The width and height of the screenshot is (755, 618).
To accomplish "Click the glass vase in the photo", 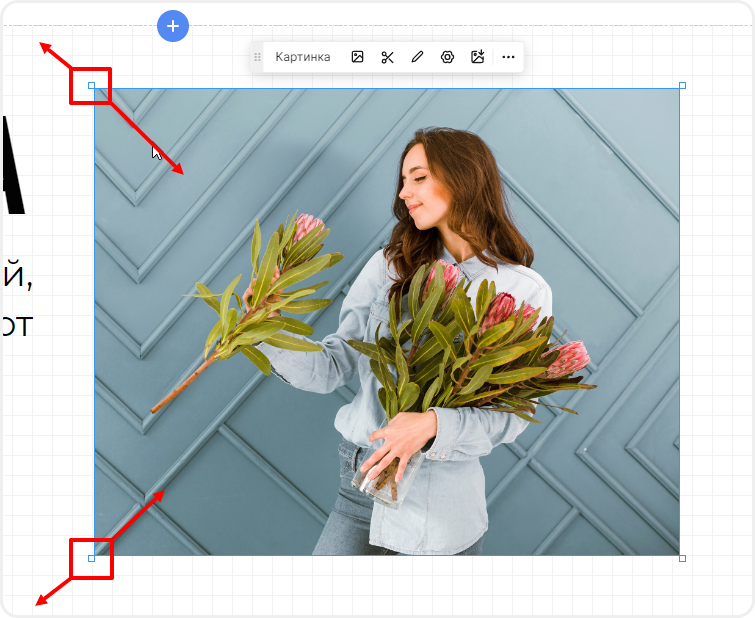I will point(387,482).
